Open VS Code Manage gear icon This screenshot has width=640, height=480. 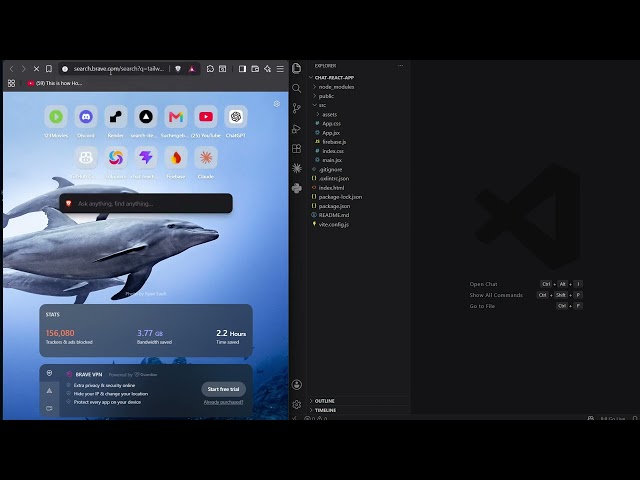[297, 404]
